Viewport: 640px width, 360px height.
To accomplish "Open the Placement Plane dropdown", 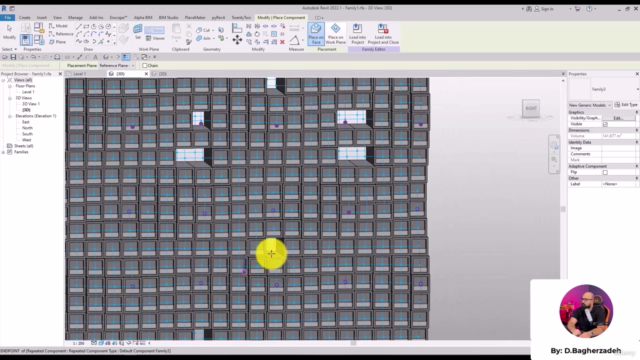I will tap(117, 65).
